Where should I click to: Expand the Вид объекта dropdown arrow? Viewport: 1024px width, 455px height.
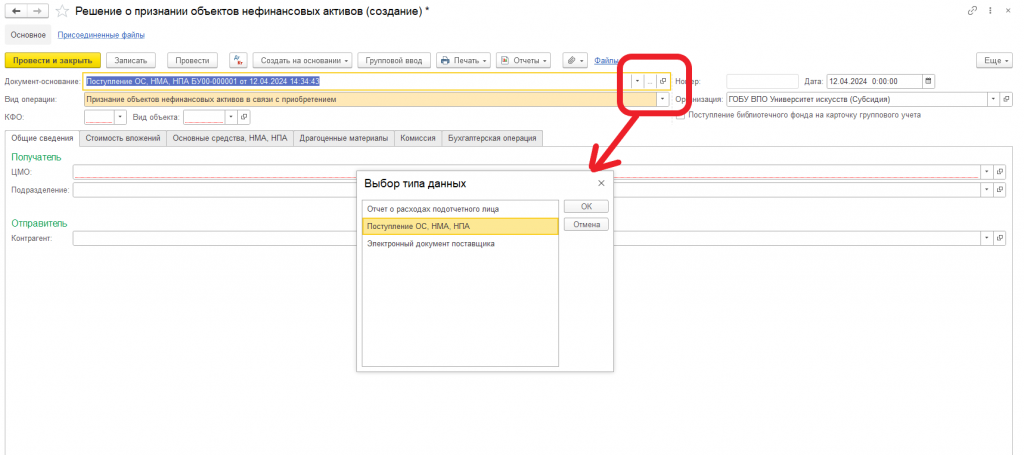point(231,117)
